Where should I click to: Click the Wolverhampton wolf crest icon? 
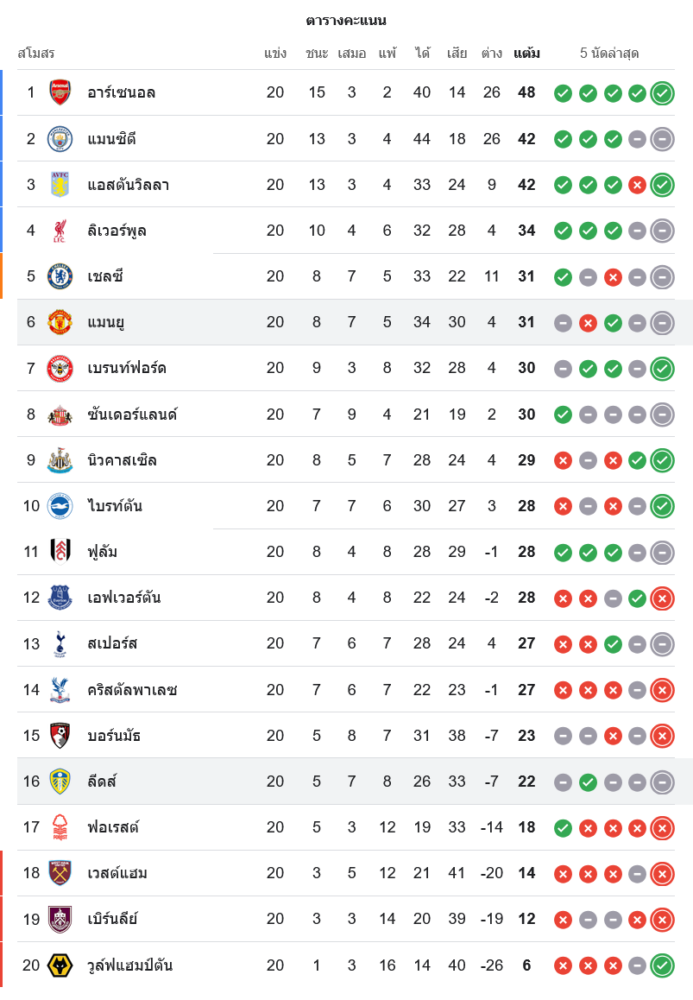60,965
